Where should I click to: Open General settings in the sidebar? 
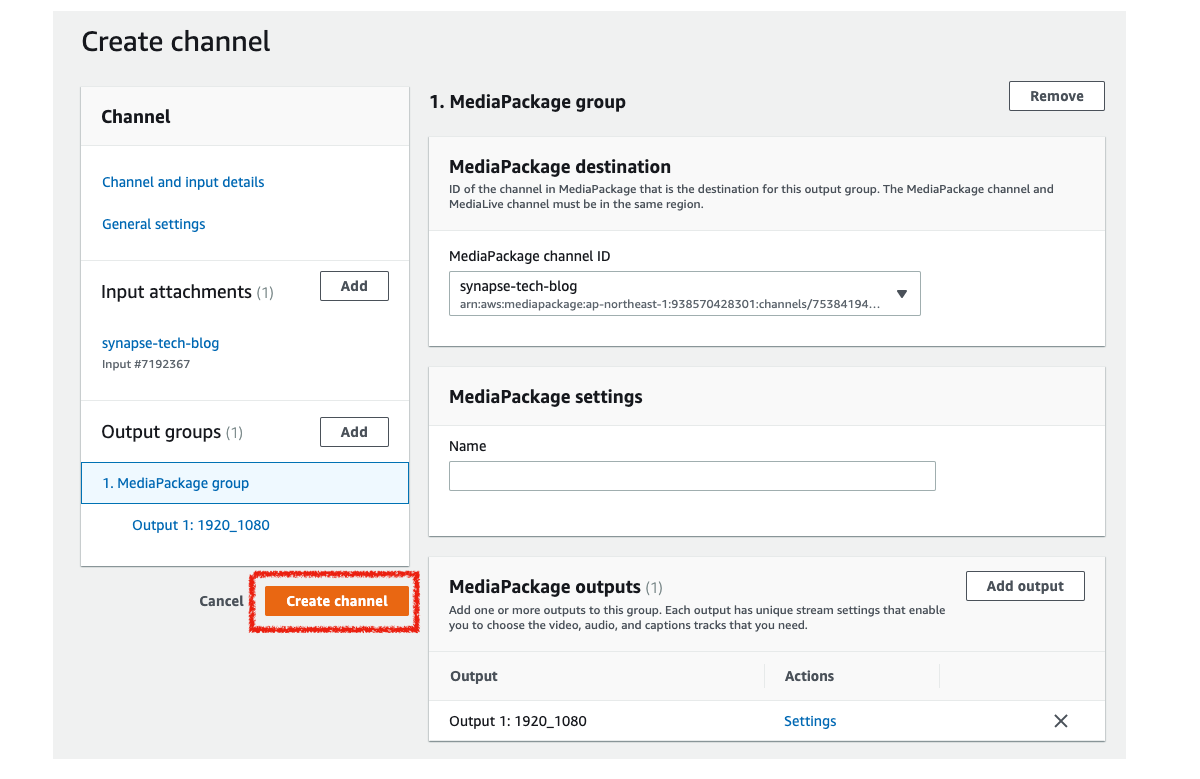point(153,224)
